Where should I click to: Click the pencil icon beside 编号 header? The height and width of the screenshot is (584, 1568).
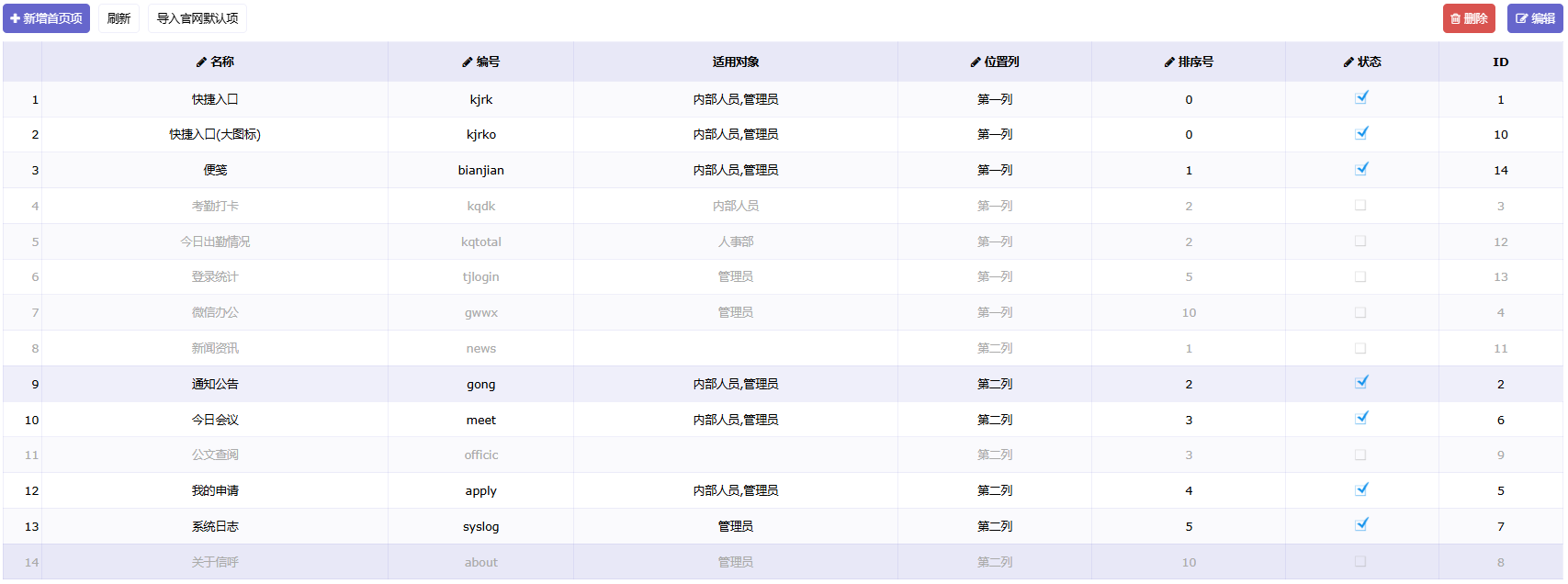point(467,62)
